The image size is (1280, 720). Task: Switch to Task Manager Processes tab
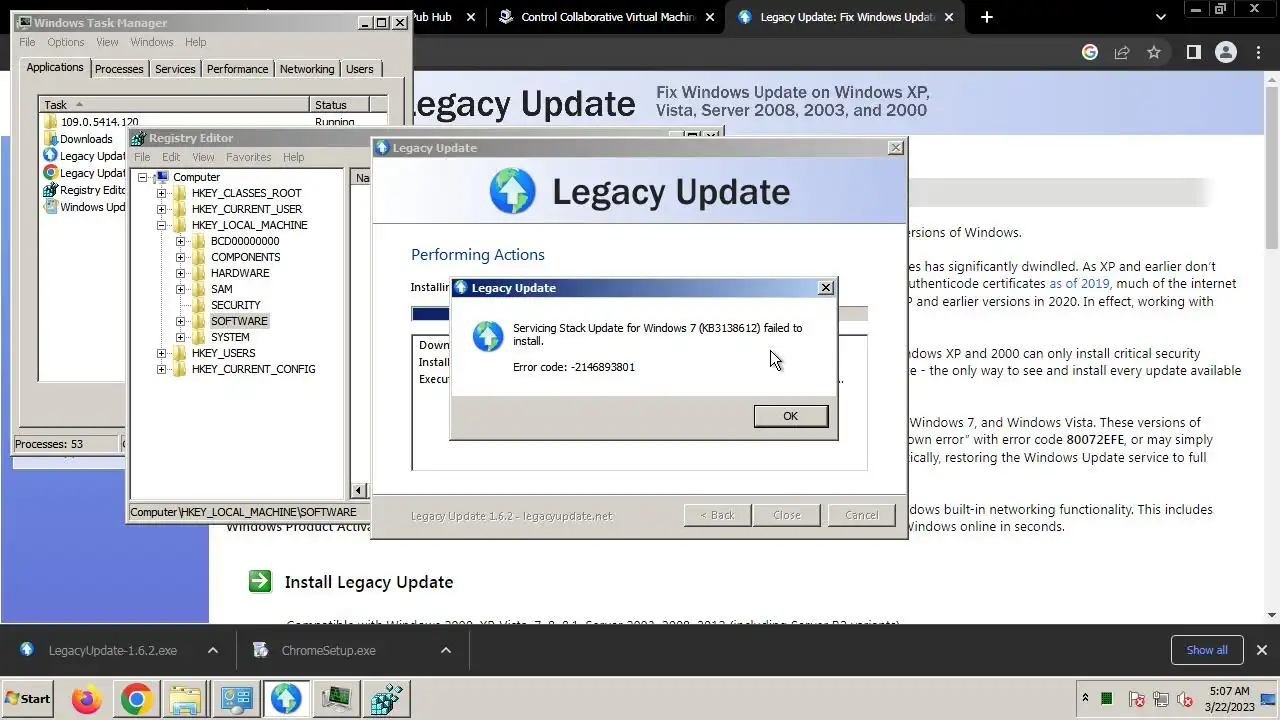tap(119, 69)
